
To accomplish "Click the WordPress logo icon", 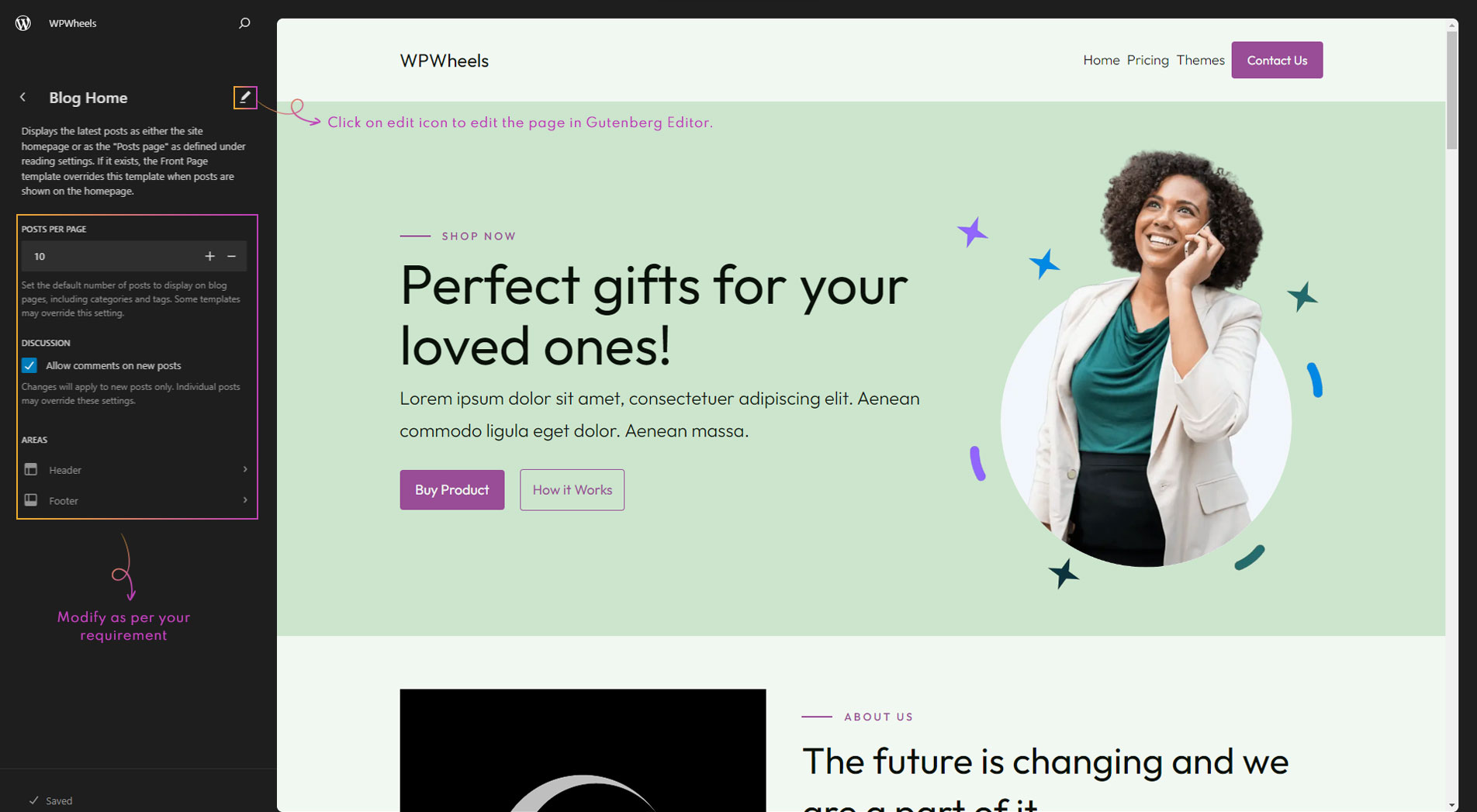I will (x=23, y=23).
